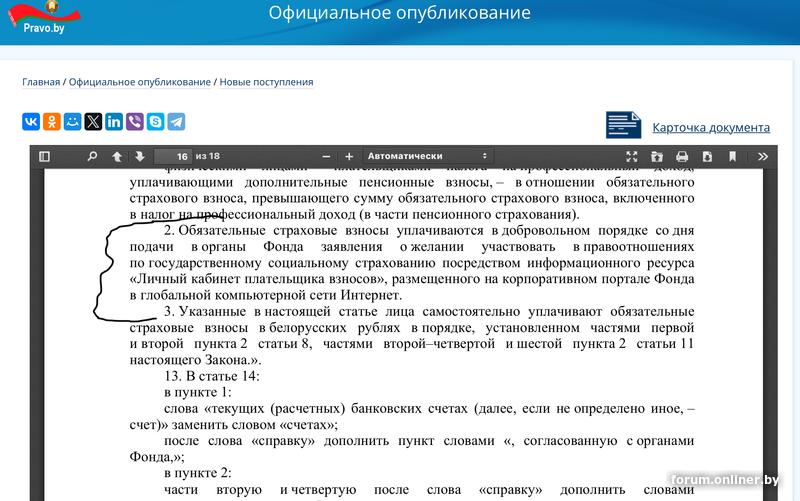Open 'Официальное опубликование' breadcrumb link
The height and width of the screenshot is (501, 800).
click(140, 82)
